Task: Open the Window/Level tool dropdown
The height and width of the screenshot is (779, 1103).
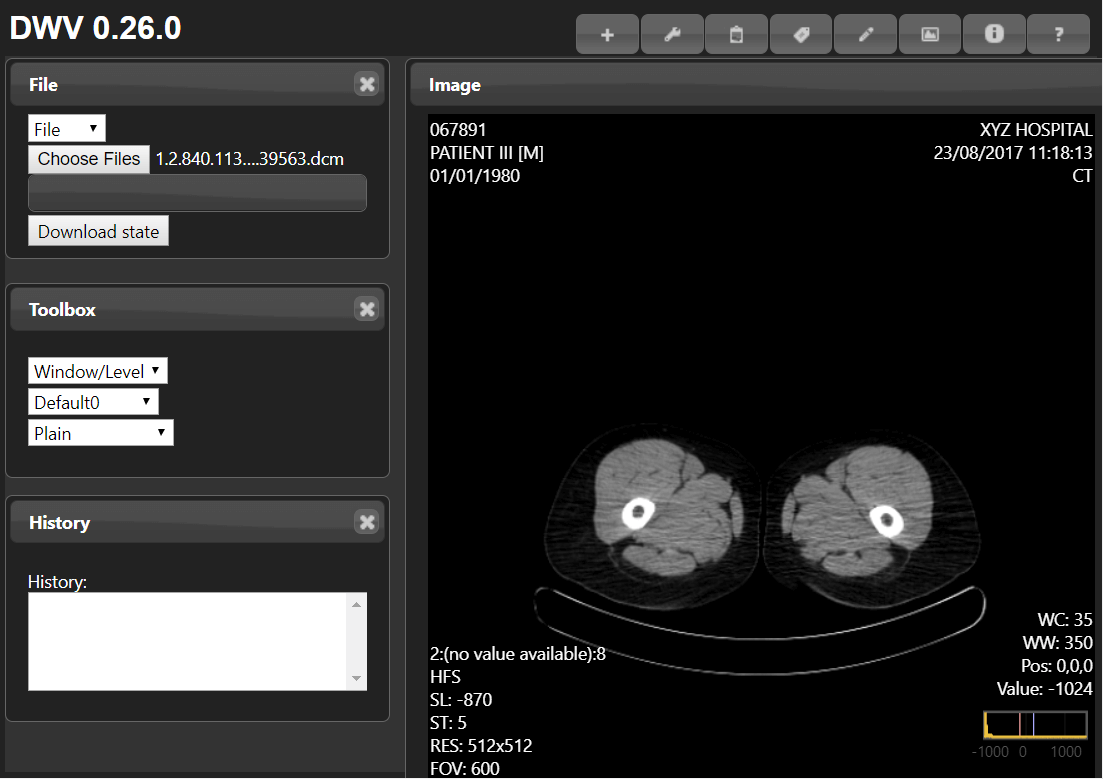Action: click(97, 370)
